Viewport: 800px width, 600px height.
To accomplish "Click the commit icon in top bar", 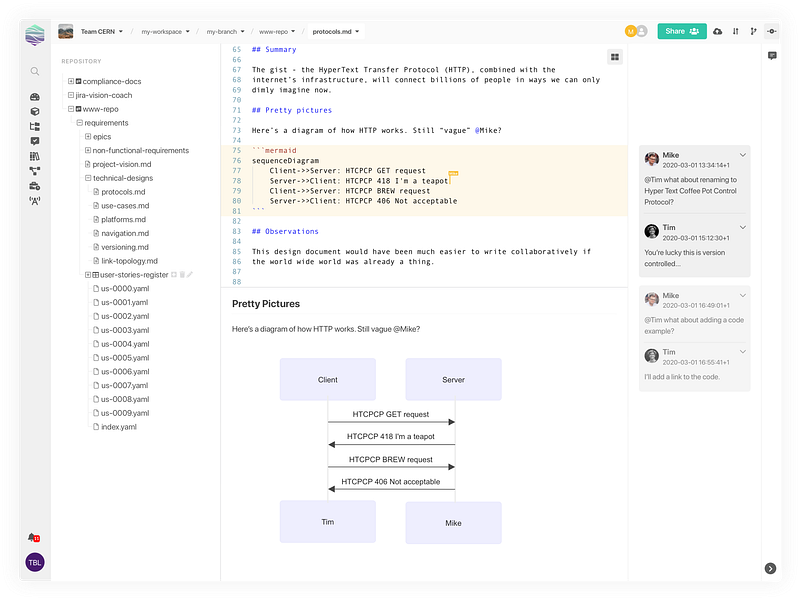I will 771,32.
